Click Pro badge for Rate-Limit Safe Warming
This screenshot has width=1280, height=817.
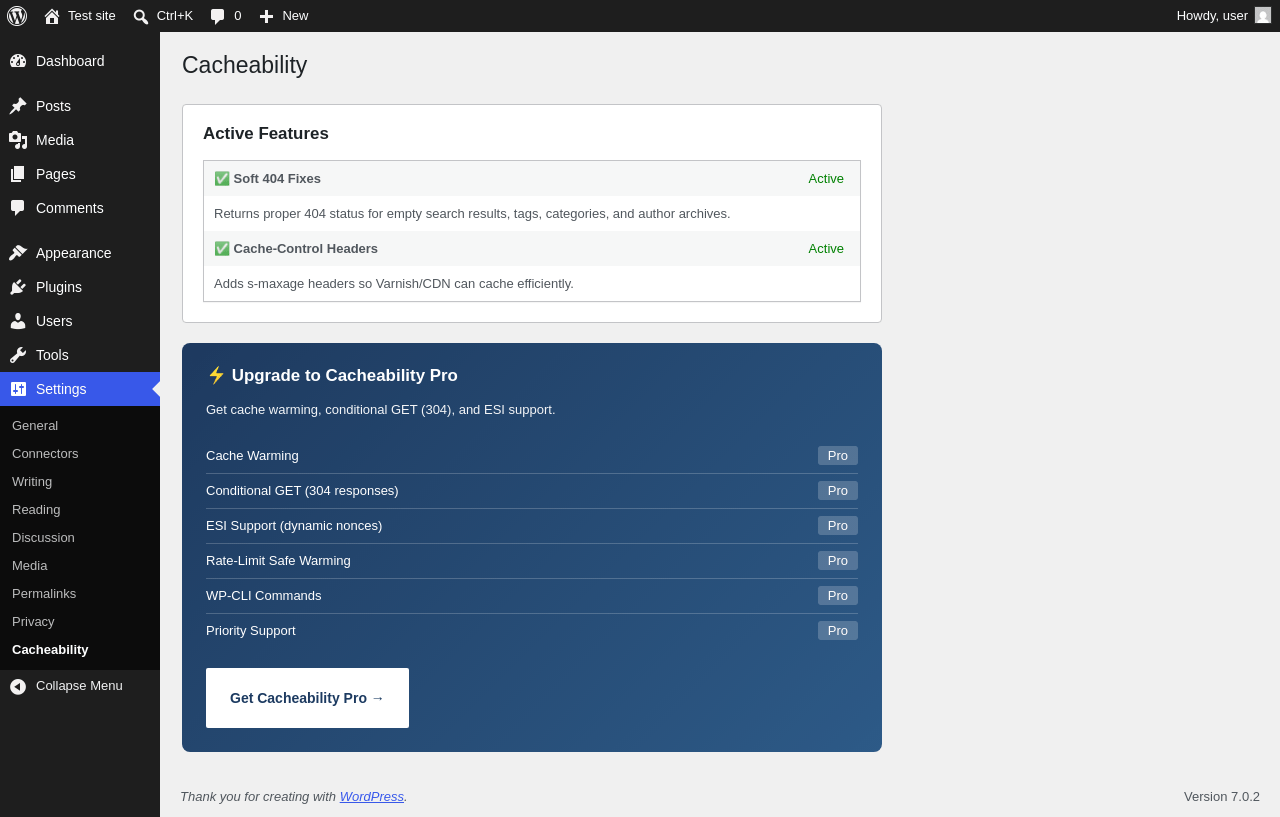tap(838, 561)
